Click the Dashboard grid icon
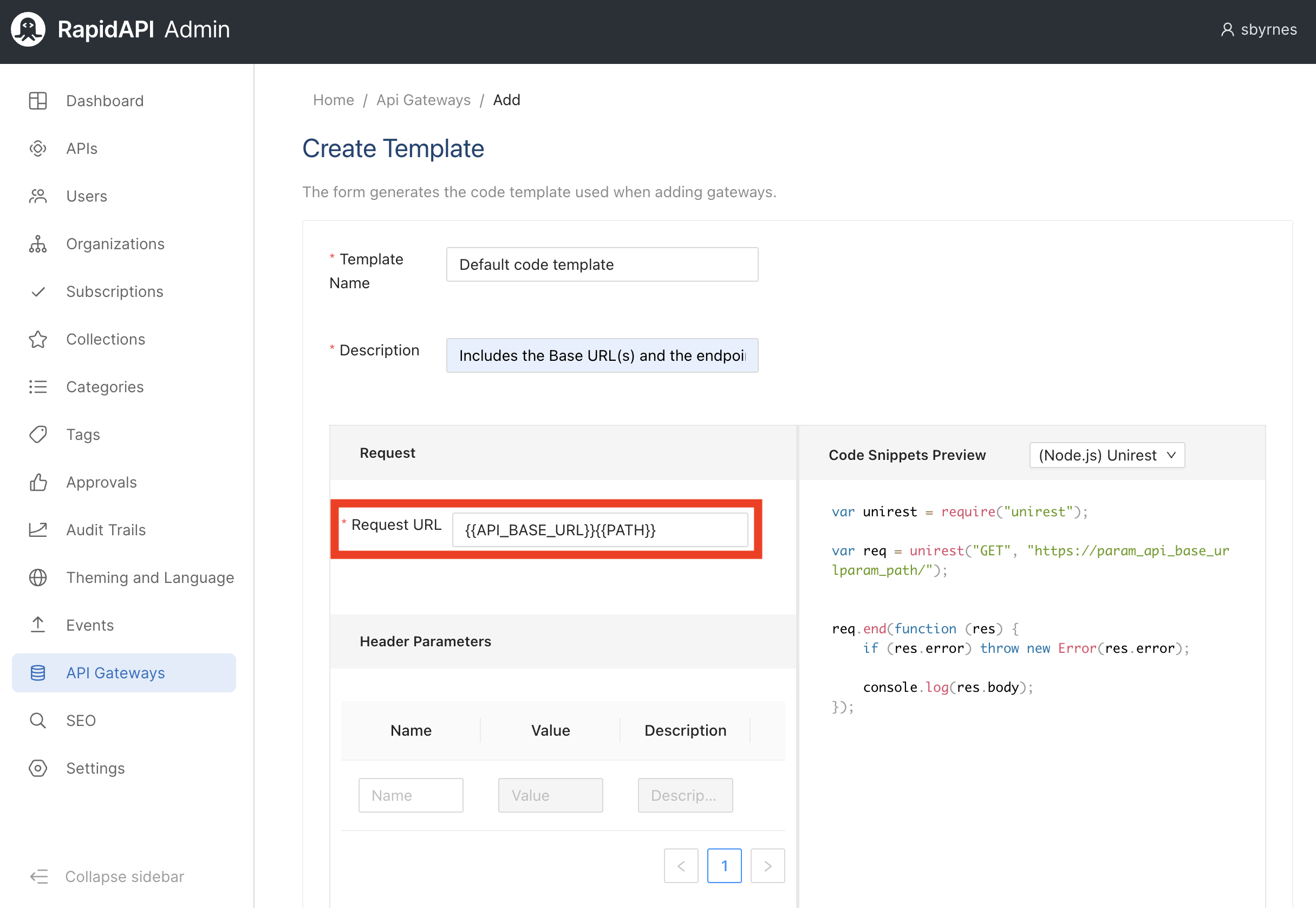This screenshot has height=908, width=1316. click(37, 101)
